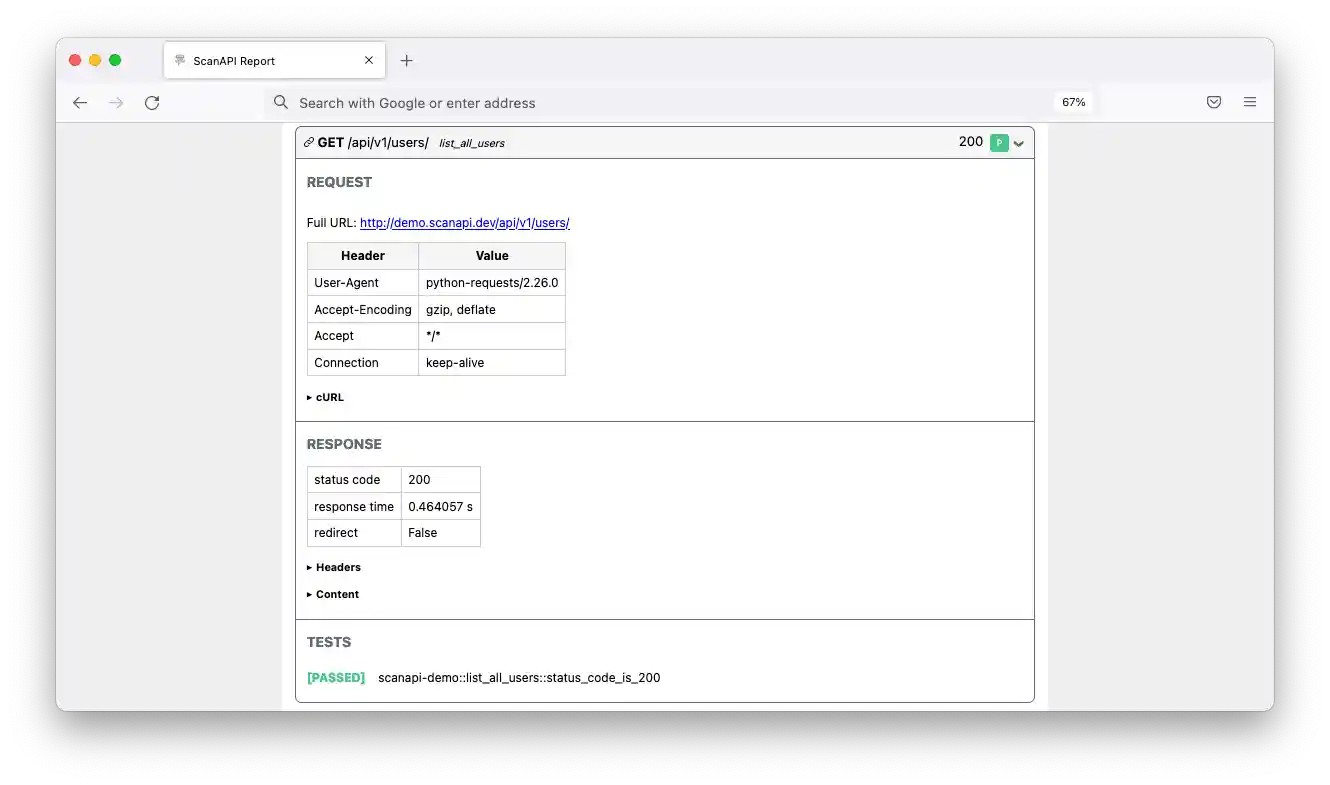
Task: Close the ScanAPI Report tab
Action: [x=368, y=60]
